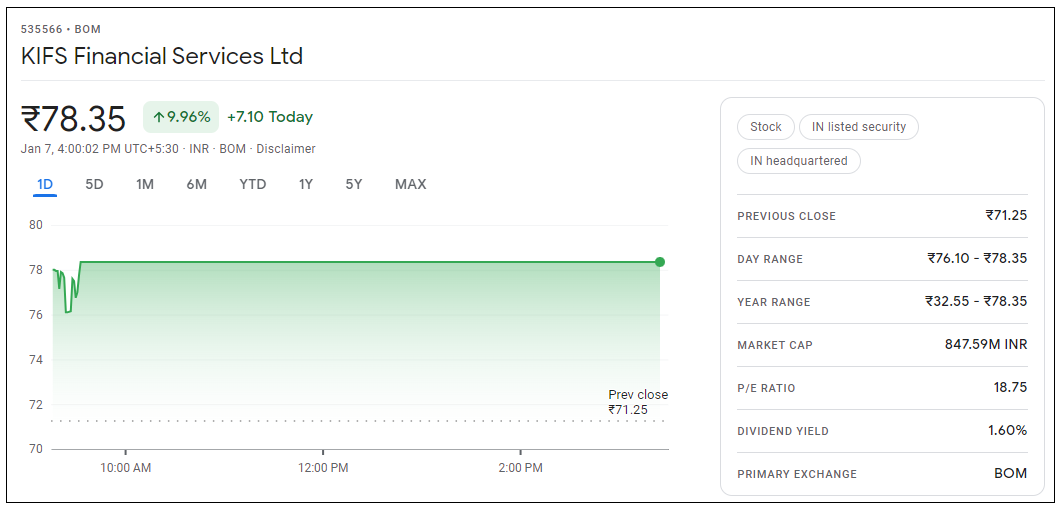Open the 6M chart range tab

pyautogui.click(x=196, y=184)
